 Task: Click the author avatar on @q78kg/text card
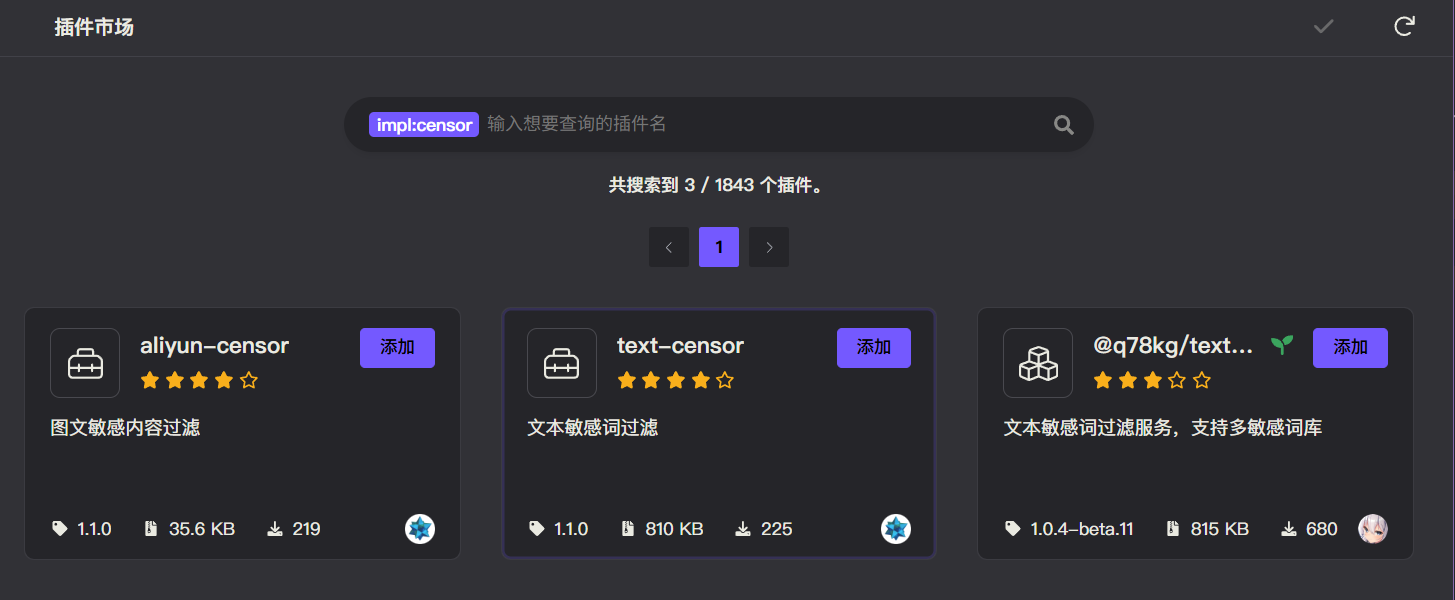(x=1373, y=529)
